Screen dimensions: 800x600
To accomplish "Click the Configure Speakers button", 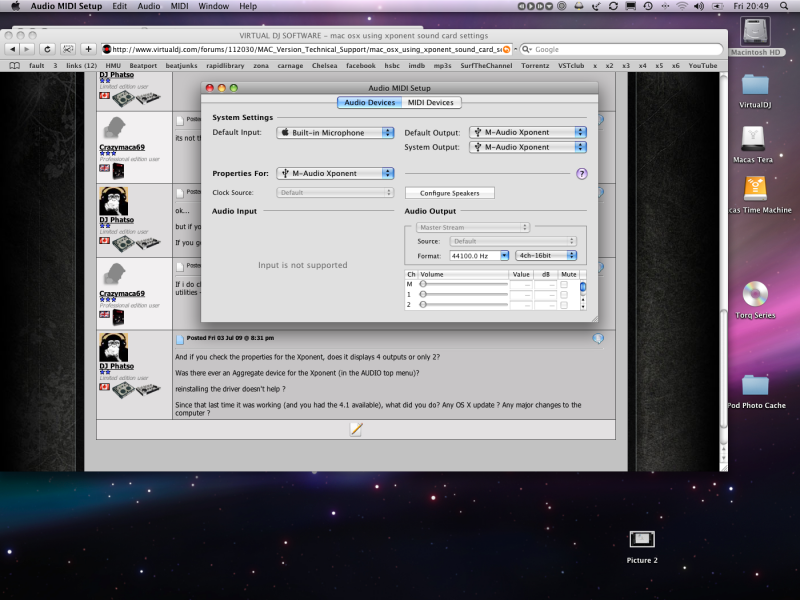I will (449, 193).
